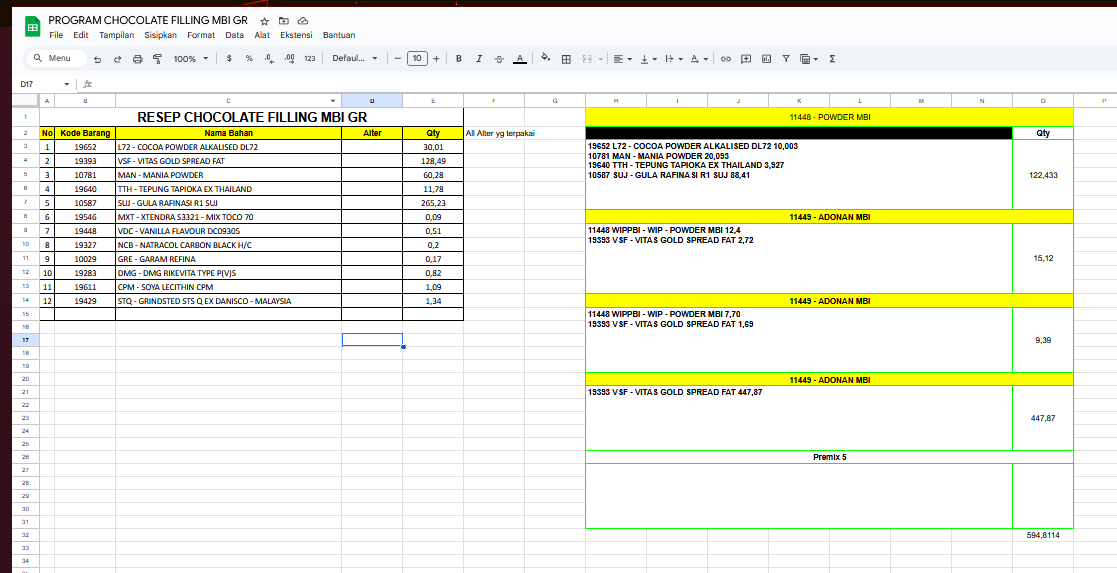Viewport: 1117px width, 573px height.
Task: Insert a link using toolbar icon
Action: coord(726,59)
